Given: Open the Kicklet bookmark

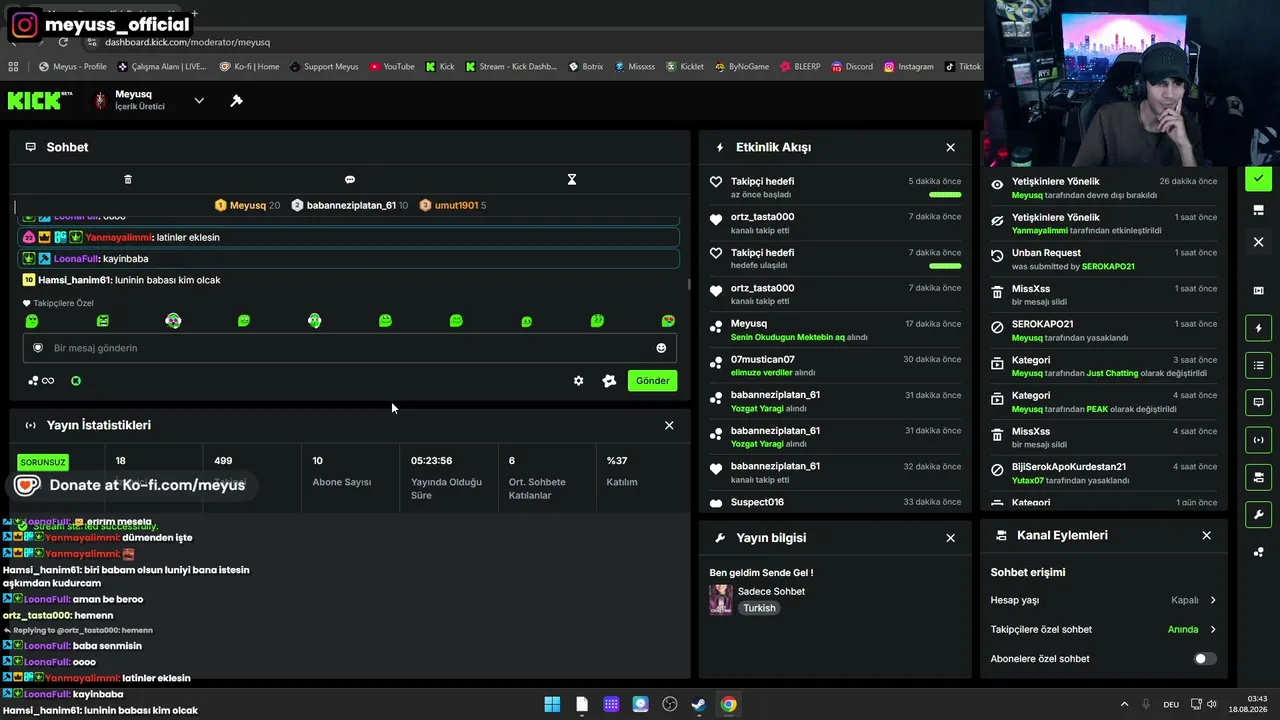Looking at the screenshot, I should point(684,67).
